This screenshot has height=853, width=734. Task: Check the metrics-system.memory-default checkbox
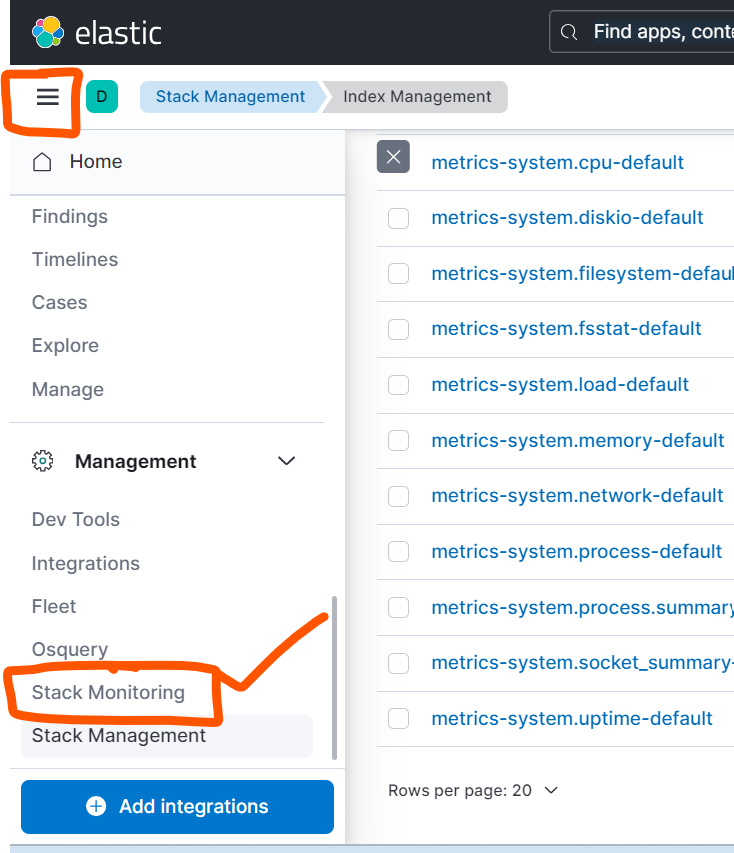[x=398, y=440]
